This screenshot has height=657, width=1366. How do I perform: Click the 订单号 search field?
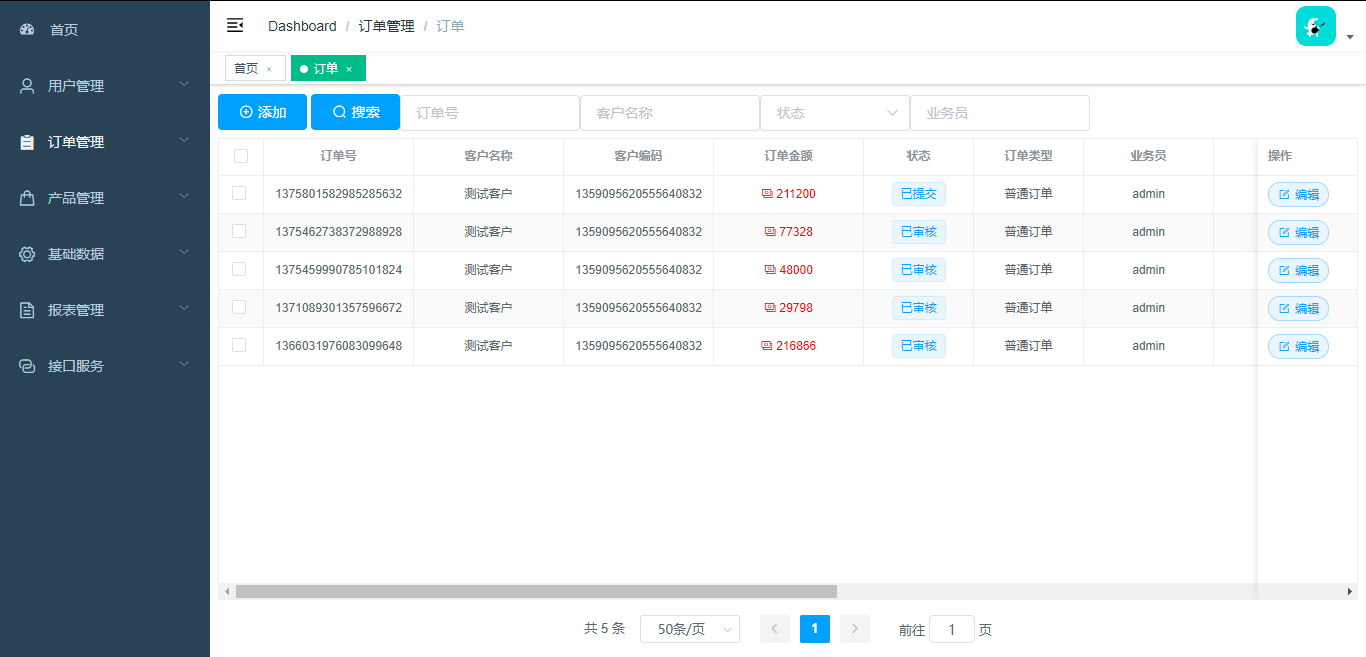(490, 113)
